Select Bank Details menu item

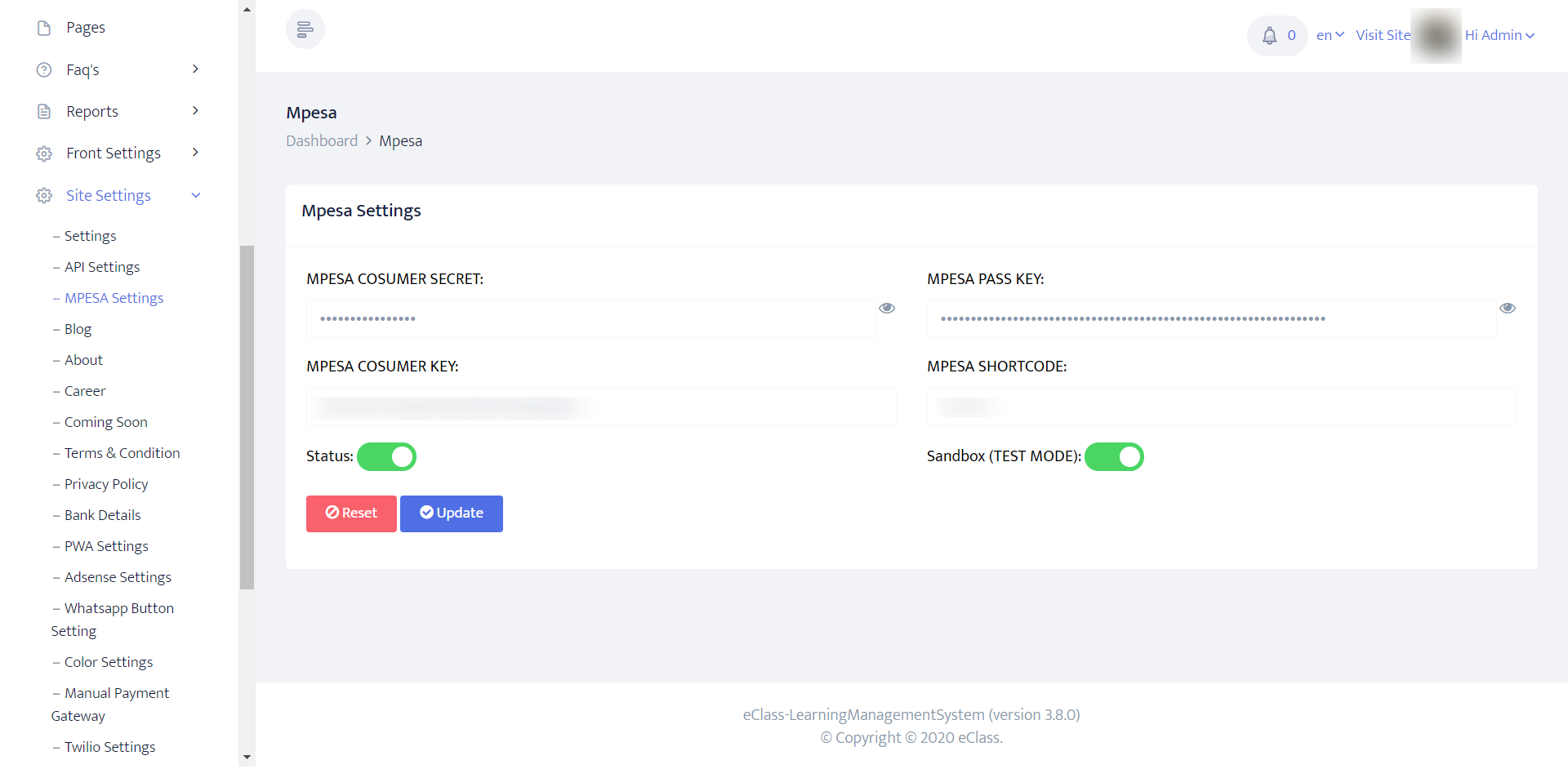102,516
